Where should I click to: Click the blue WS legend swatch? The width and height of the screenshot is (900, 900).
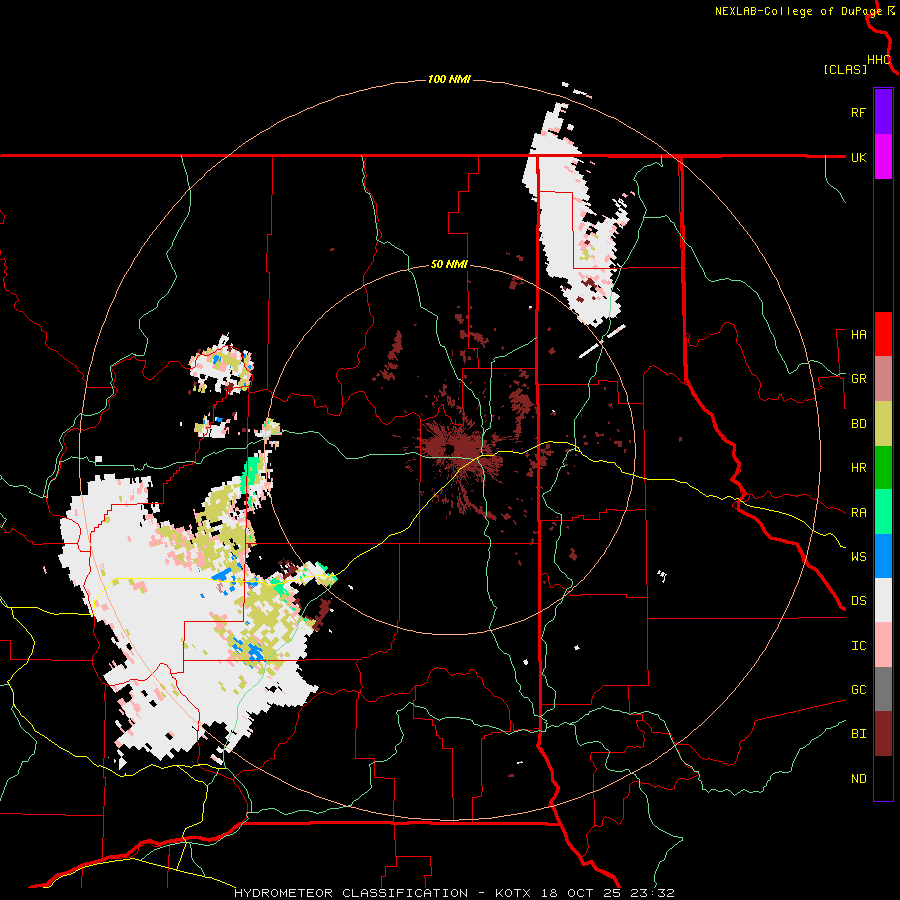(883, 556)
